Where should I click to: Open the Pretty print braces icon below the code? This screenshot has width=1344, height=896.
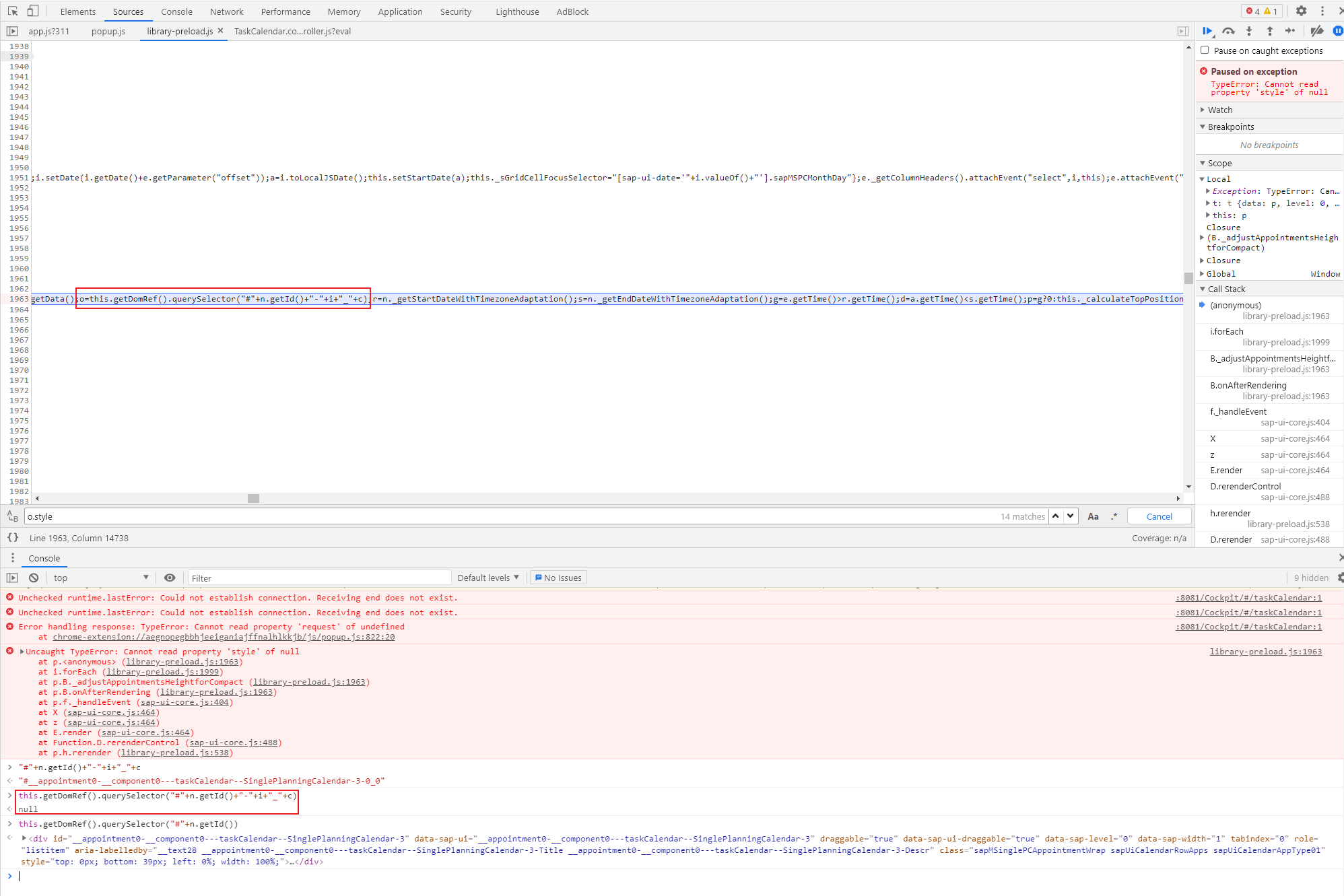click(x=12, y=538)
